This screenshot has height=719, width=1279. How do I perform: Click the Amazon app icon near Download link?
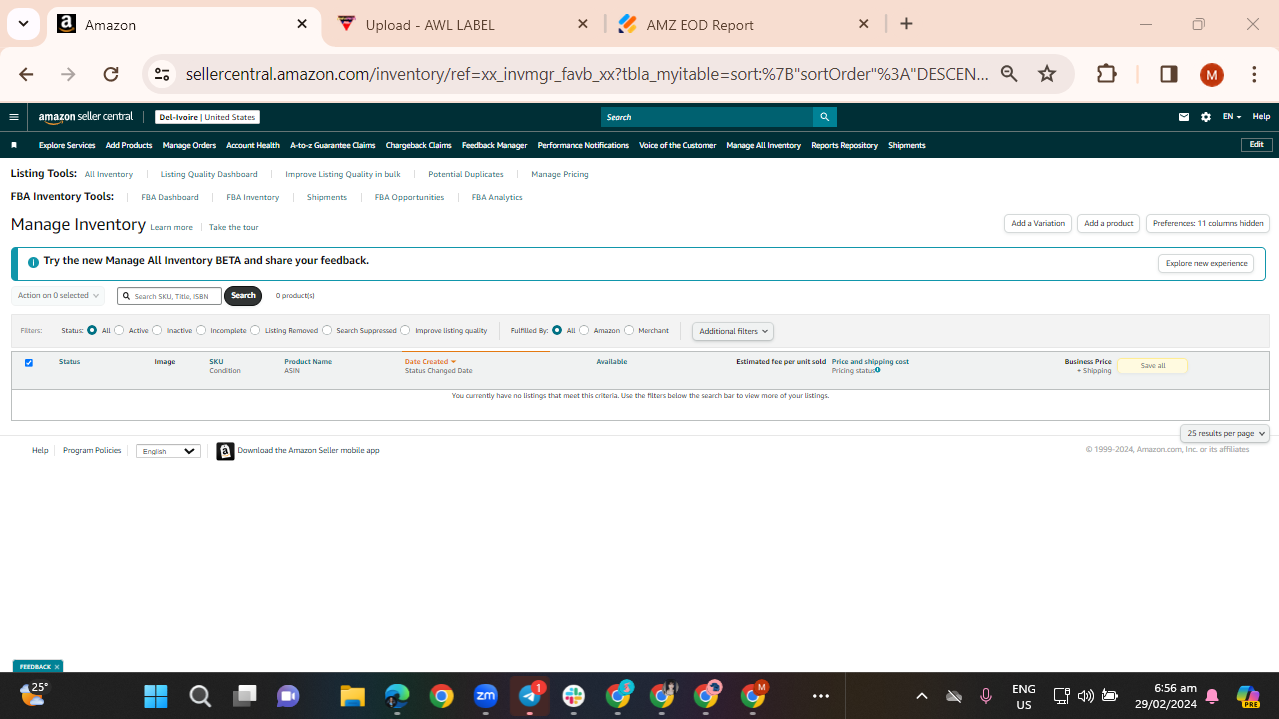(226, 451)
